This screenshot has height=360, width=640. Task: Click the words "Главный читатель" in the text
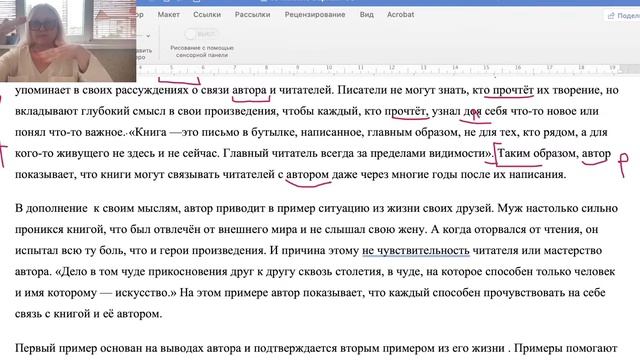point(270,153)
